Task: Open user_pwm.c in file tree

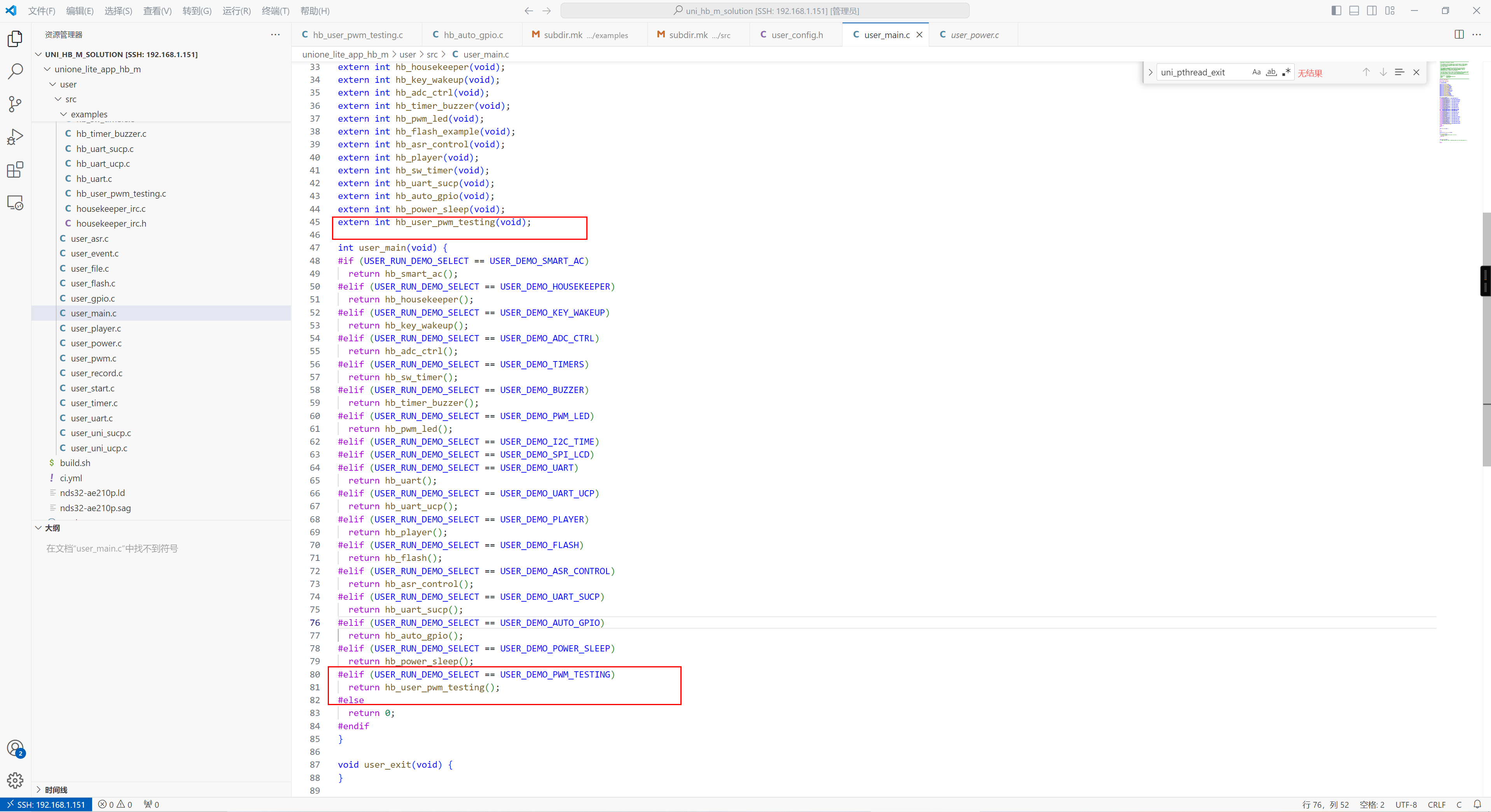Action: [93, 358]
